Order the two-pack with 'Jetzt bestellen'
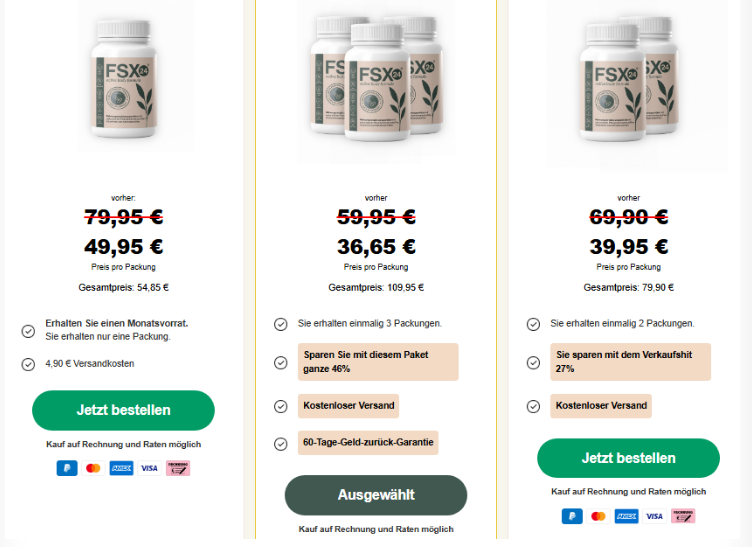This screenshot has height=547, width=752. 628,458
